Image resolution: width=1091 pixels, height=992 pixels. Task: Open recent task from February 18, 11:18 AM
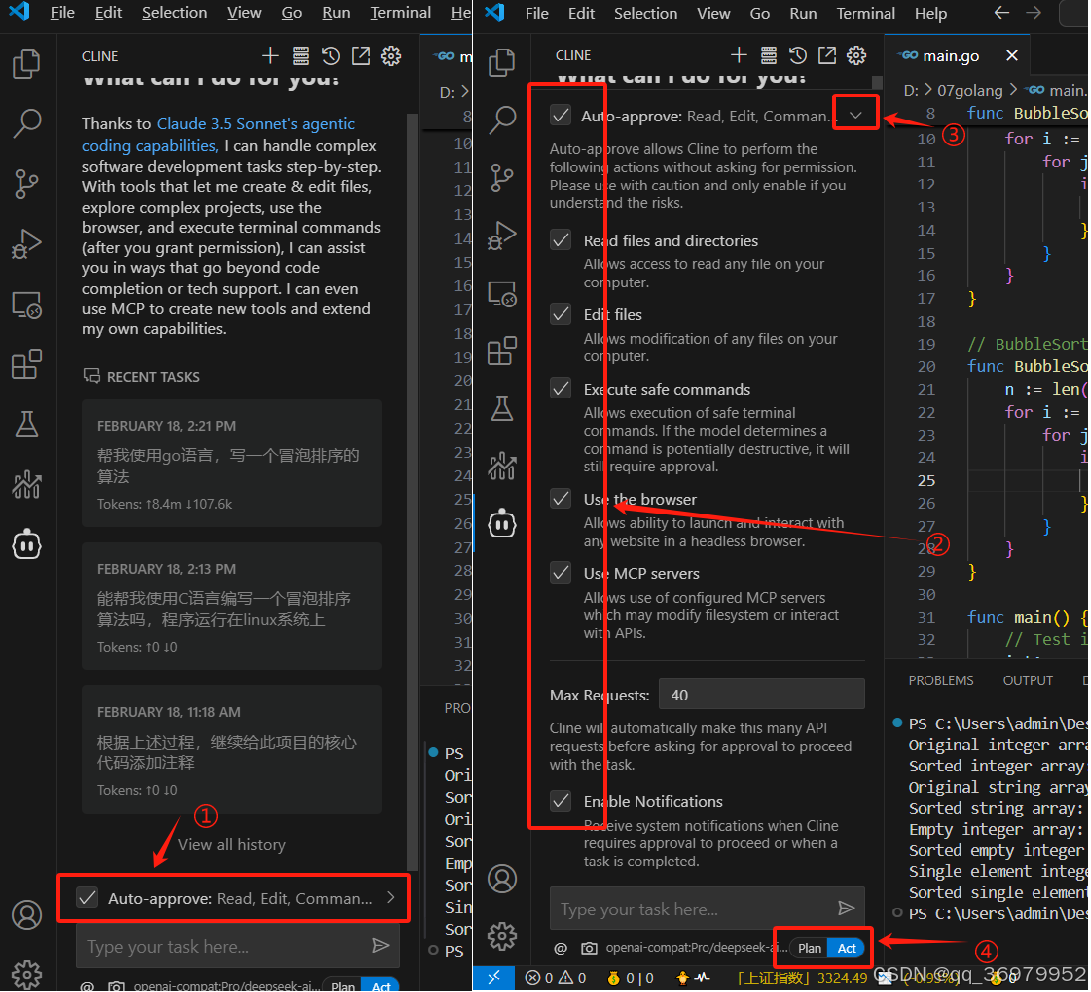[x=232, y=749]
